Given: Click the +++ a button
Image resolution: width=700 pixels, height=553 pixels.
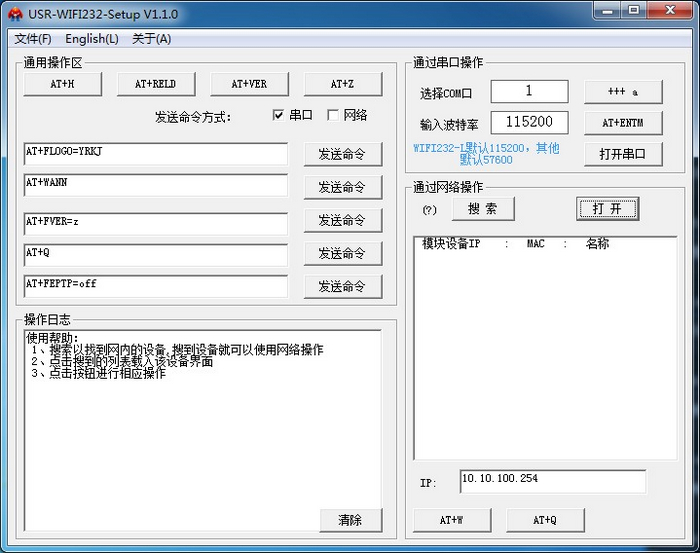Looking at the screenshot, I should pyautogui.click(x=623, y=91).
